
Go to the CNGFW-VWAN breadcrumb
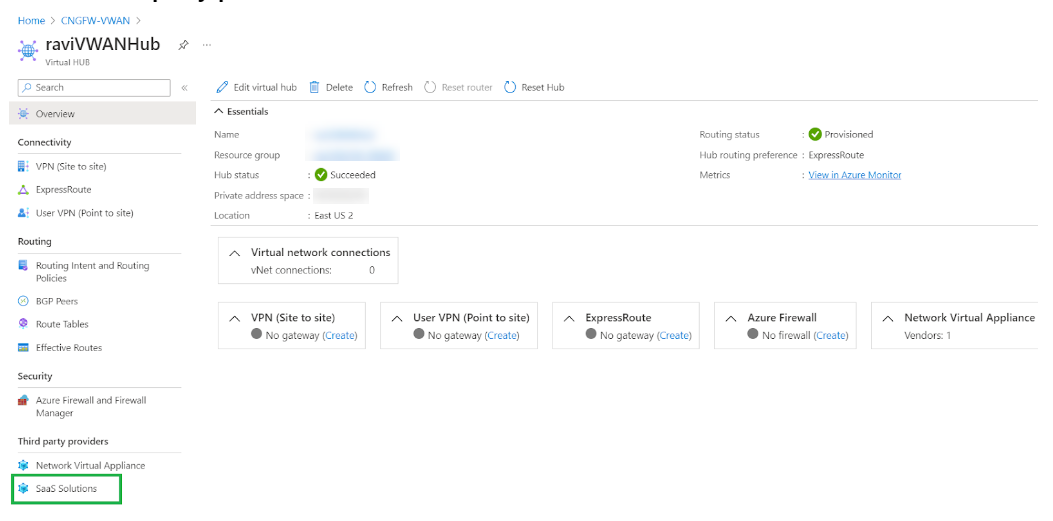point(96,20)
